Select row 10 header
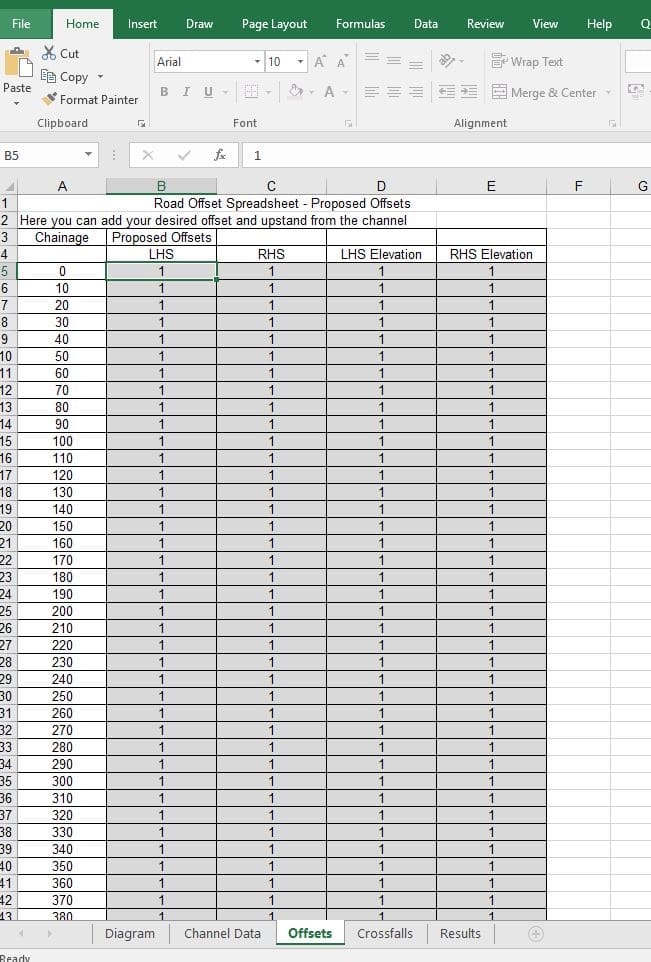The image size is (651, 962). (x=7, y=356)
